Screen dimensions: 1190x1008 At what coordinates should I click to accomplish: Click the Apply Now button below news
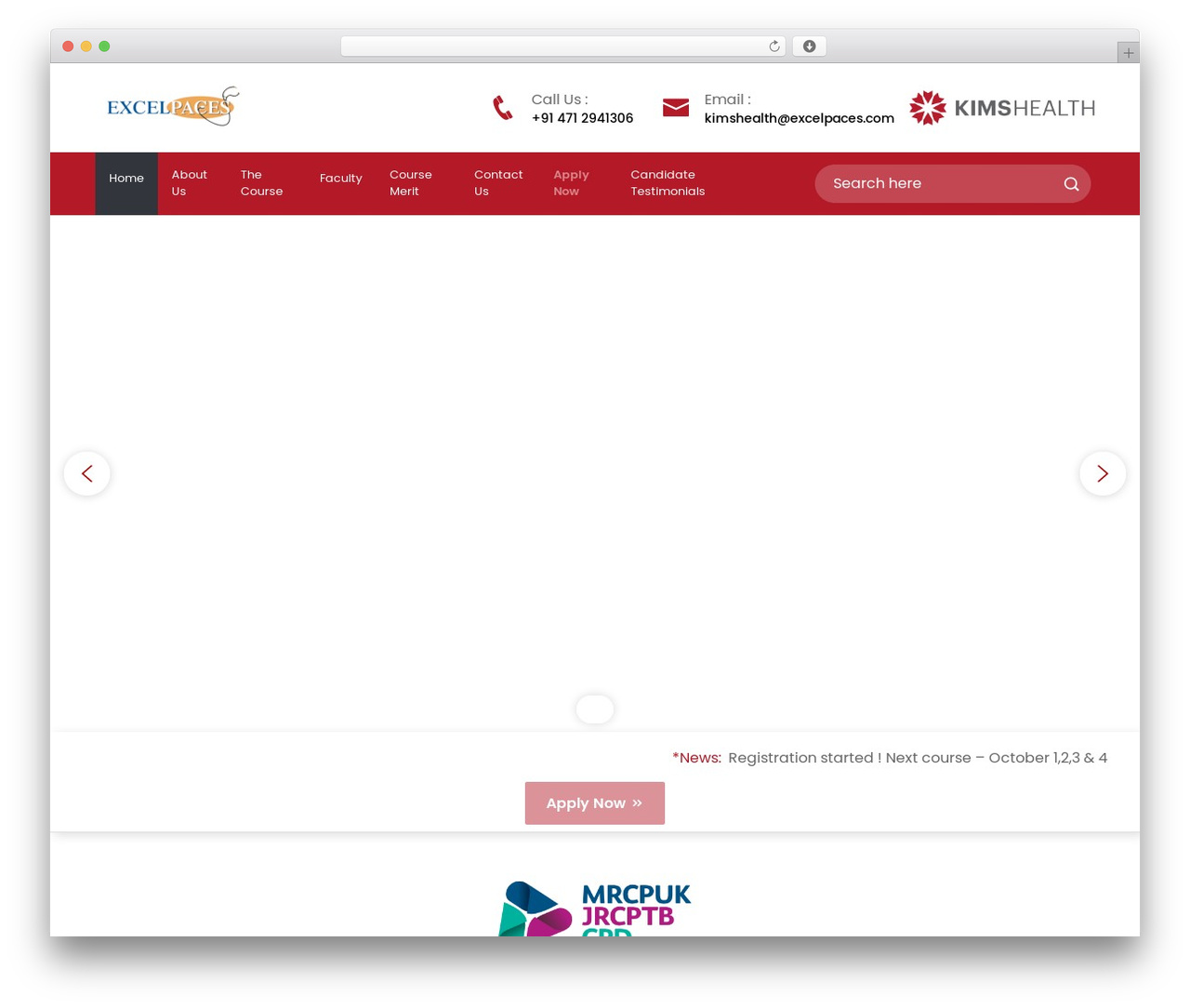[x=595, y=803]
